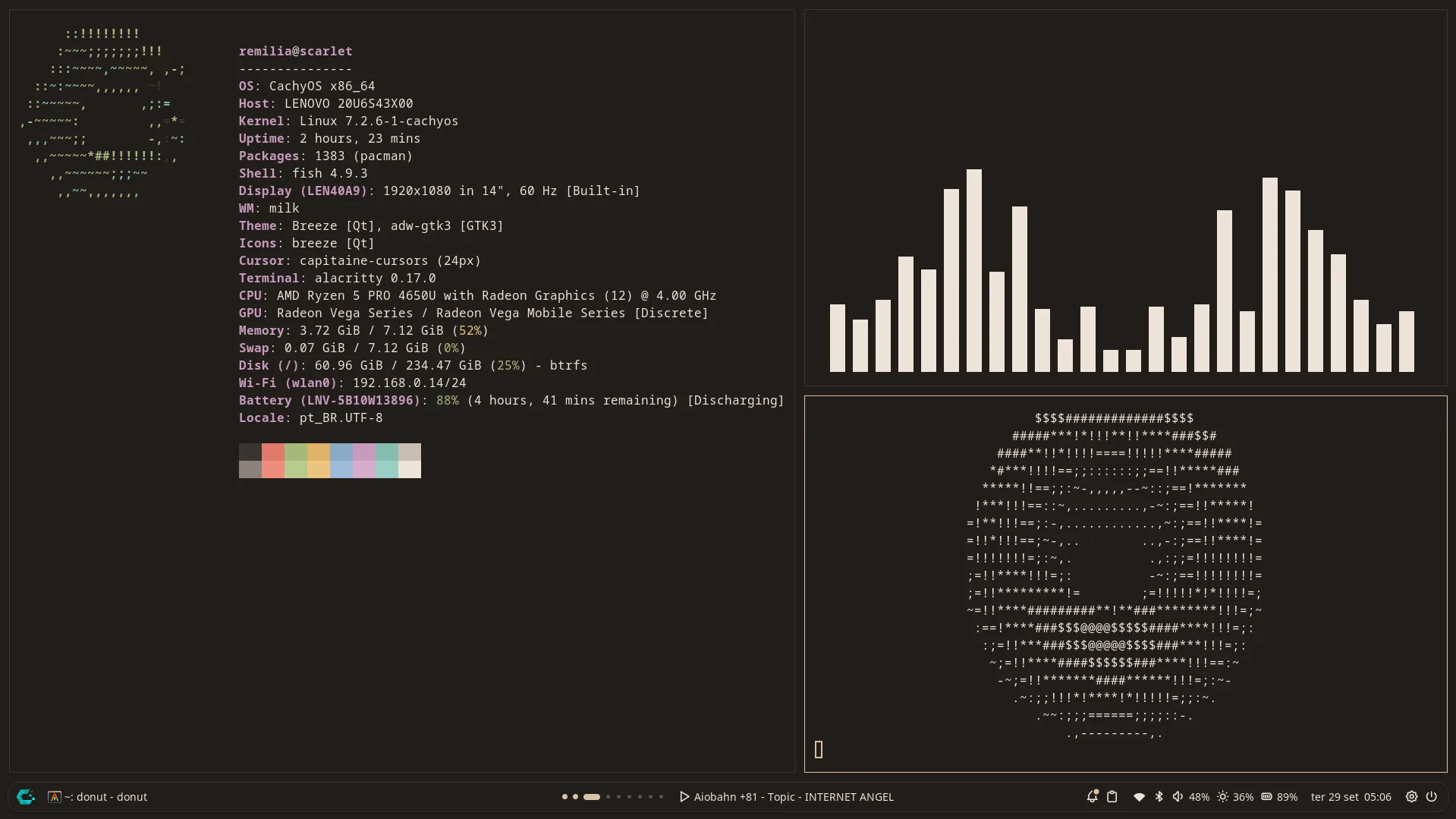This screenshot has width=1456, height=819.
Task: Click the terminal cursor in the donut window
Action: click(819, 750)
